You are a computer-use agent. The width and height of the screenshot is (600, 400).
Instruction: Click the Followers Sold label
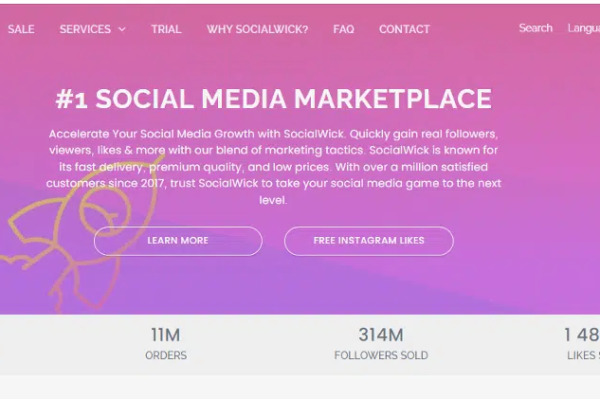click(x=380, y=355)
